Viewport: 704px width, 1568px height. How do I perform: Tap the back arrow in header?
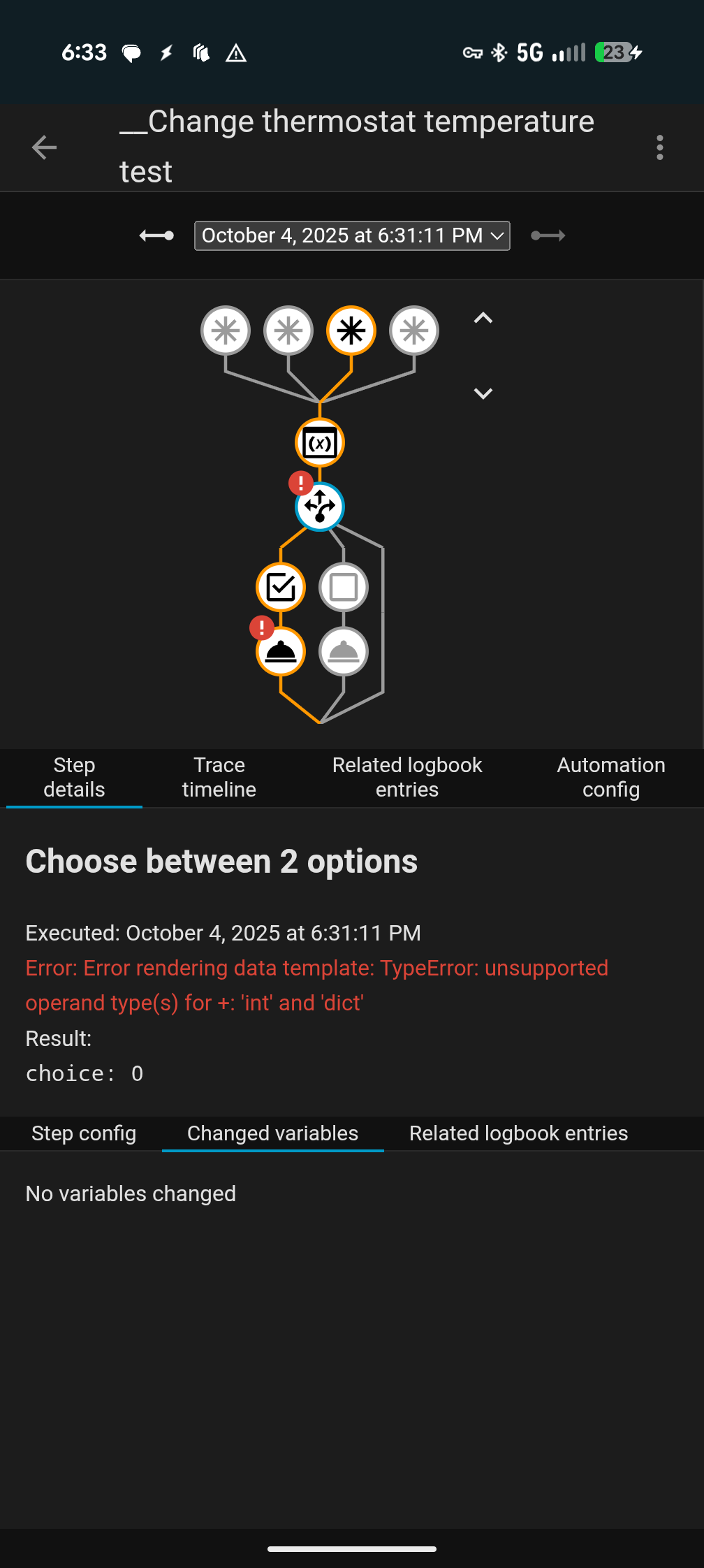pyautogui.click(x=45, y=147)
